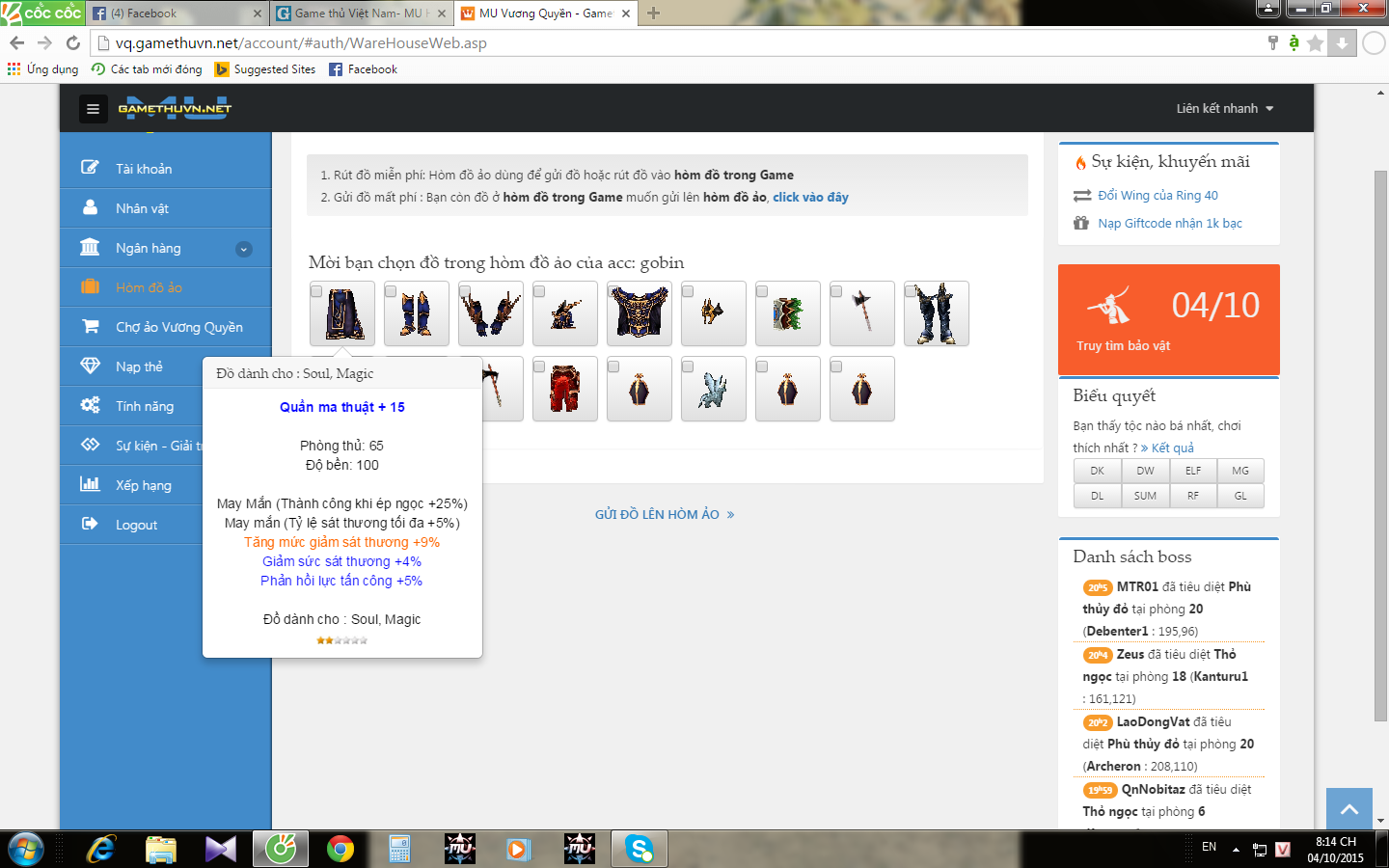
Task: Click GỬI ĐỒ LÊN HÒM ẢO link
Action: 665,514
